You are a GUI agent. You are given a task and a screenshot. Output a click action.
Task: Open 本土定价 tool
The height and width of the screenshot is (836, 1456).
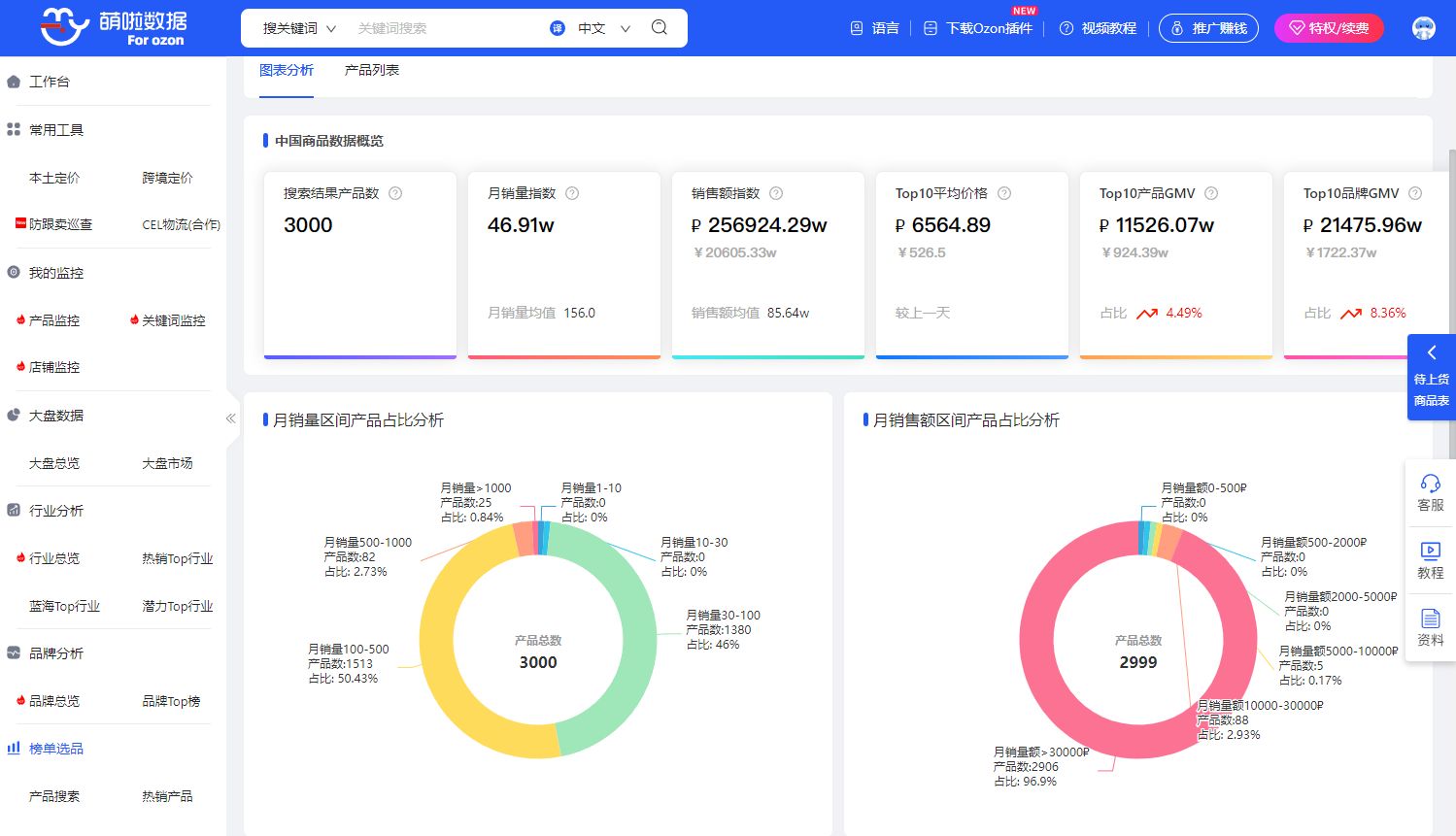[54, 178]
